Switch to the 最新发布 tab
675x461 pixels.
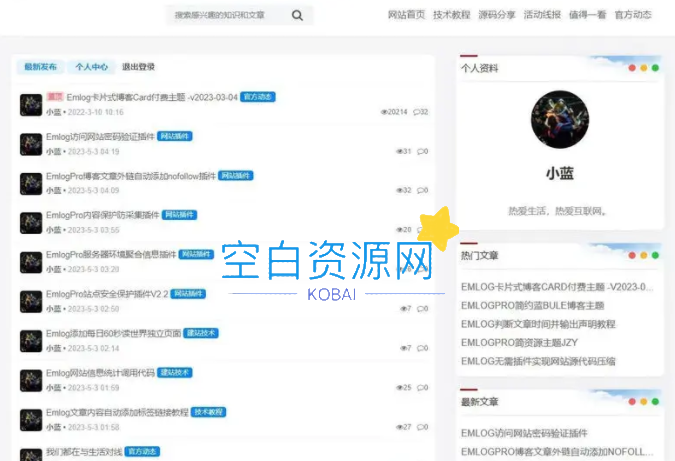click(x=40, y=67)
